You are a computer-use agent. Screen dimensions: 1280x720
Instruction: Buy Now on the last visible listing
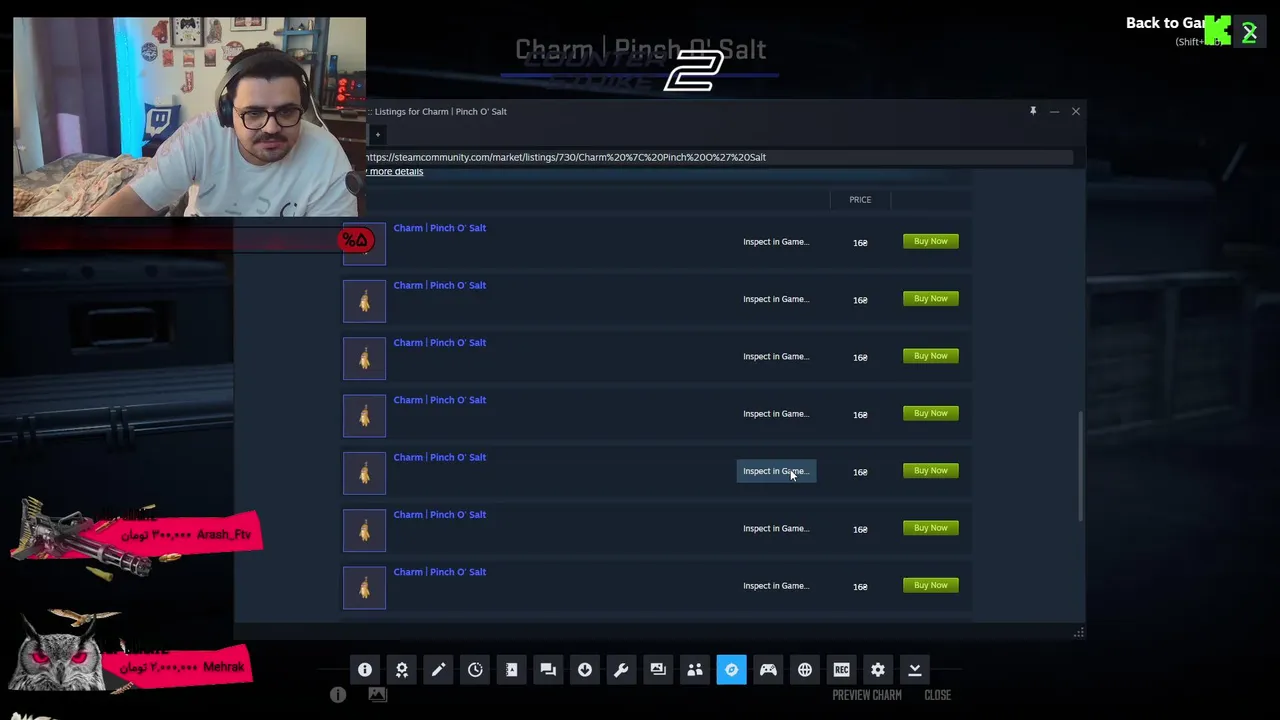(931, 585)
